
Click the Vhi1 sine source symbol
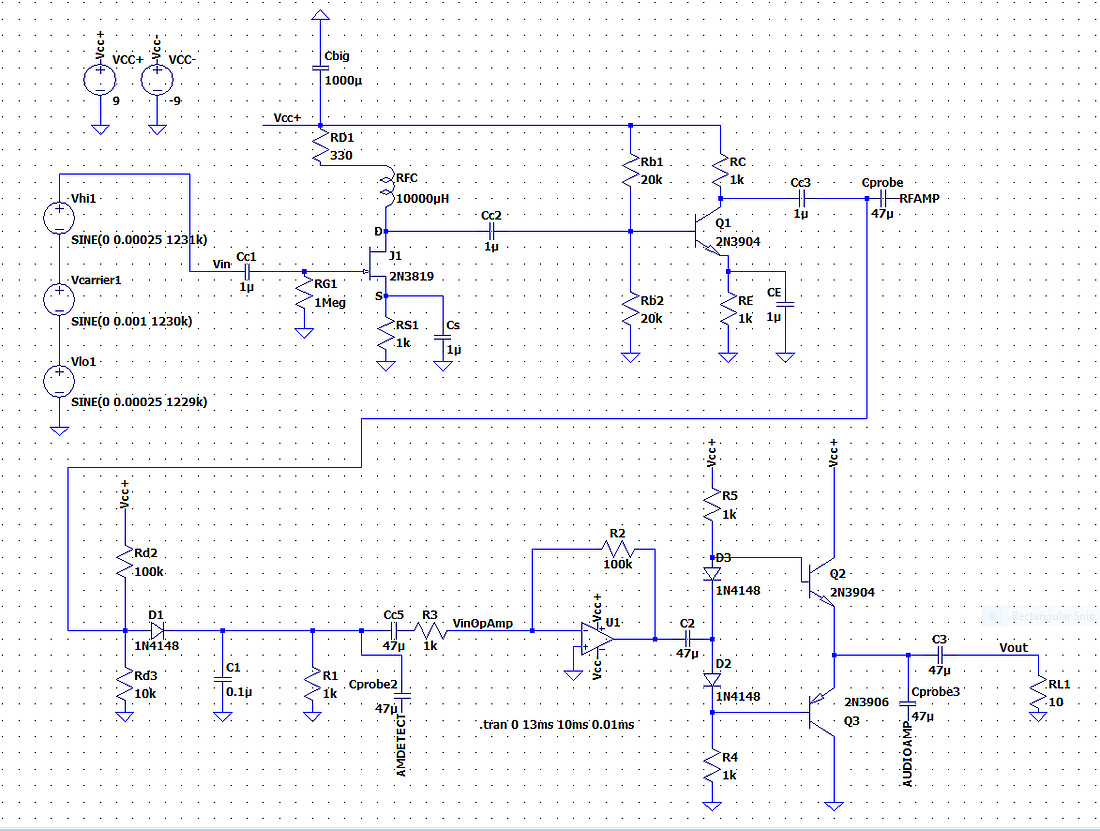tap(59, 217)
